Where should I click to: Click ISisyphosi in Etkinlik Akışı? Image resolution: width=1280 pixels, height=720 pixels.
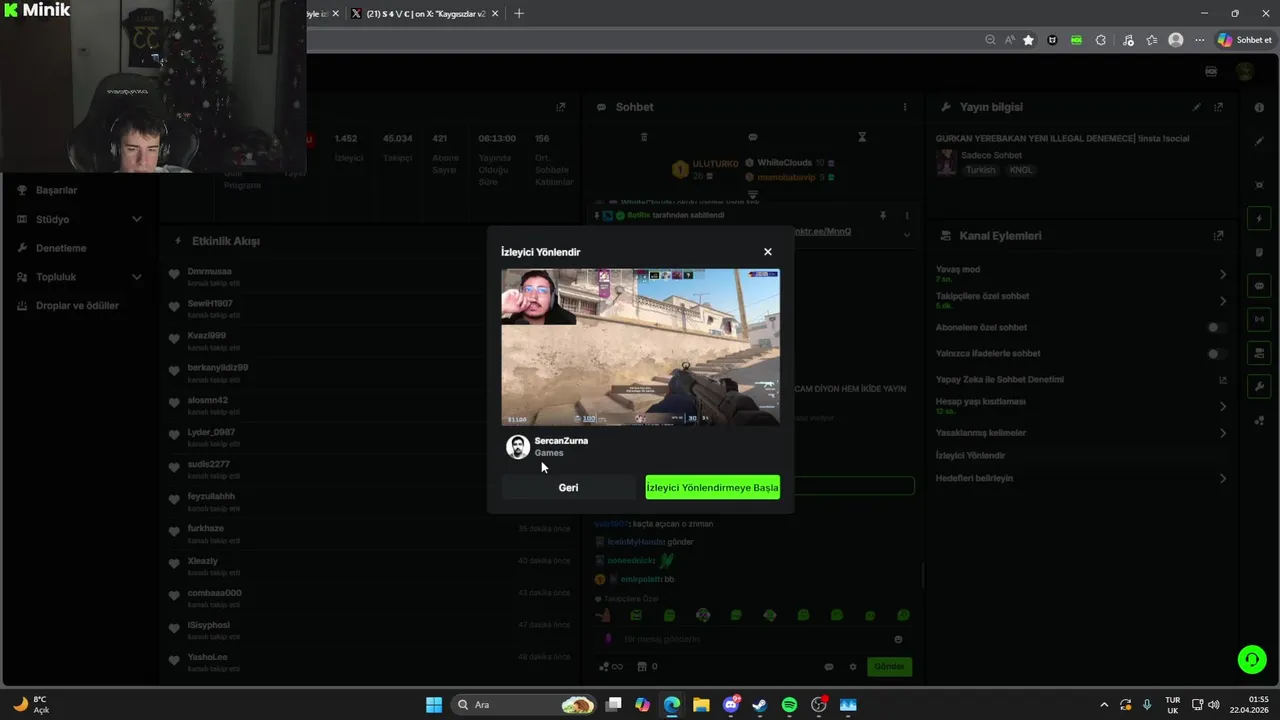point(209,625)
